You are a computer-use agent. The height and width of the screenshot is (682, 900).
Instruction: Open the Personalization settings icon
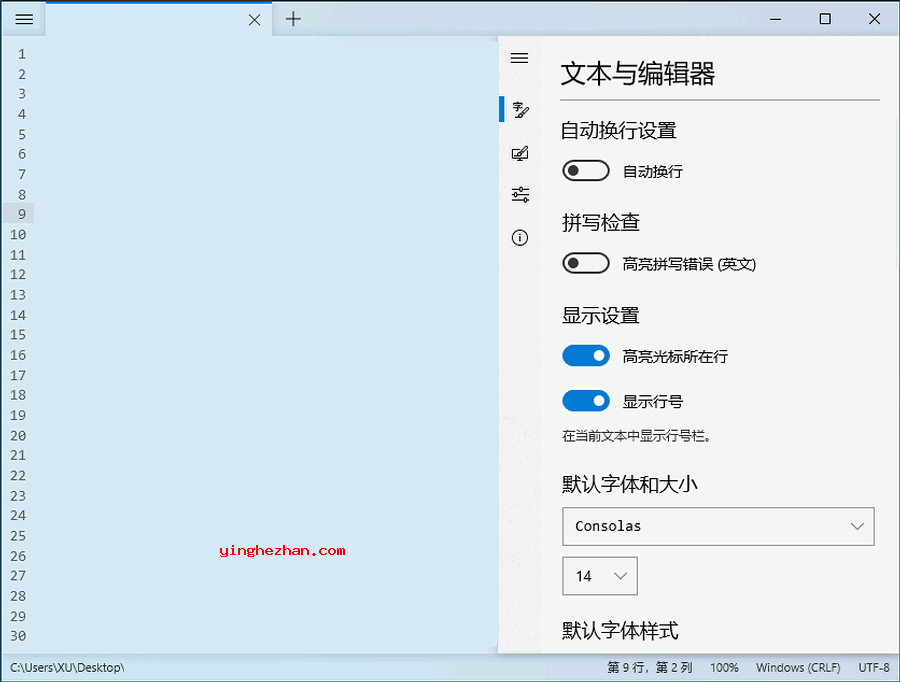(519, 153)
